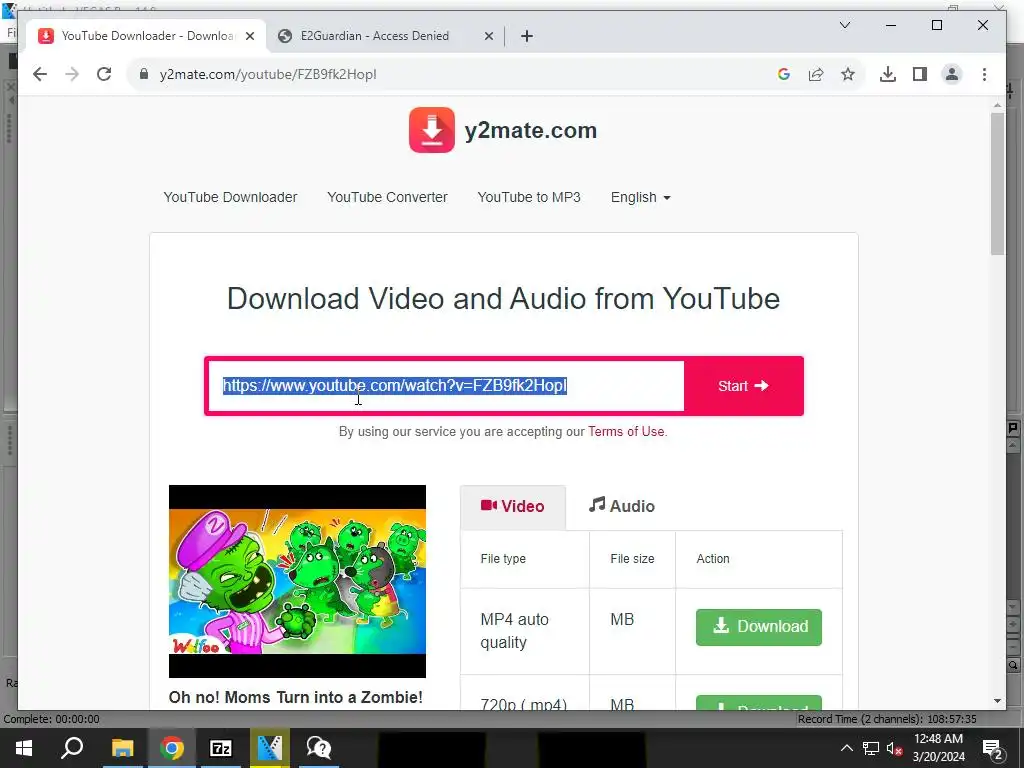Switch to the Audio tab
Image resolution: width=1024 pixels, height=768 pixels.
622,506
